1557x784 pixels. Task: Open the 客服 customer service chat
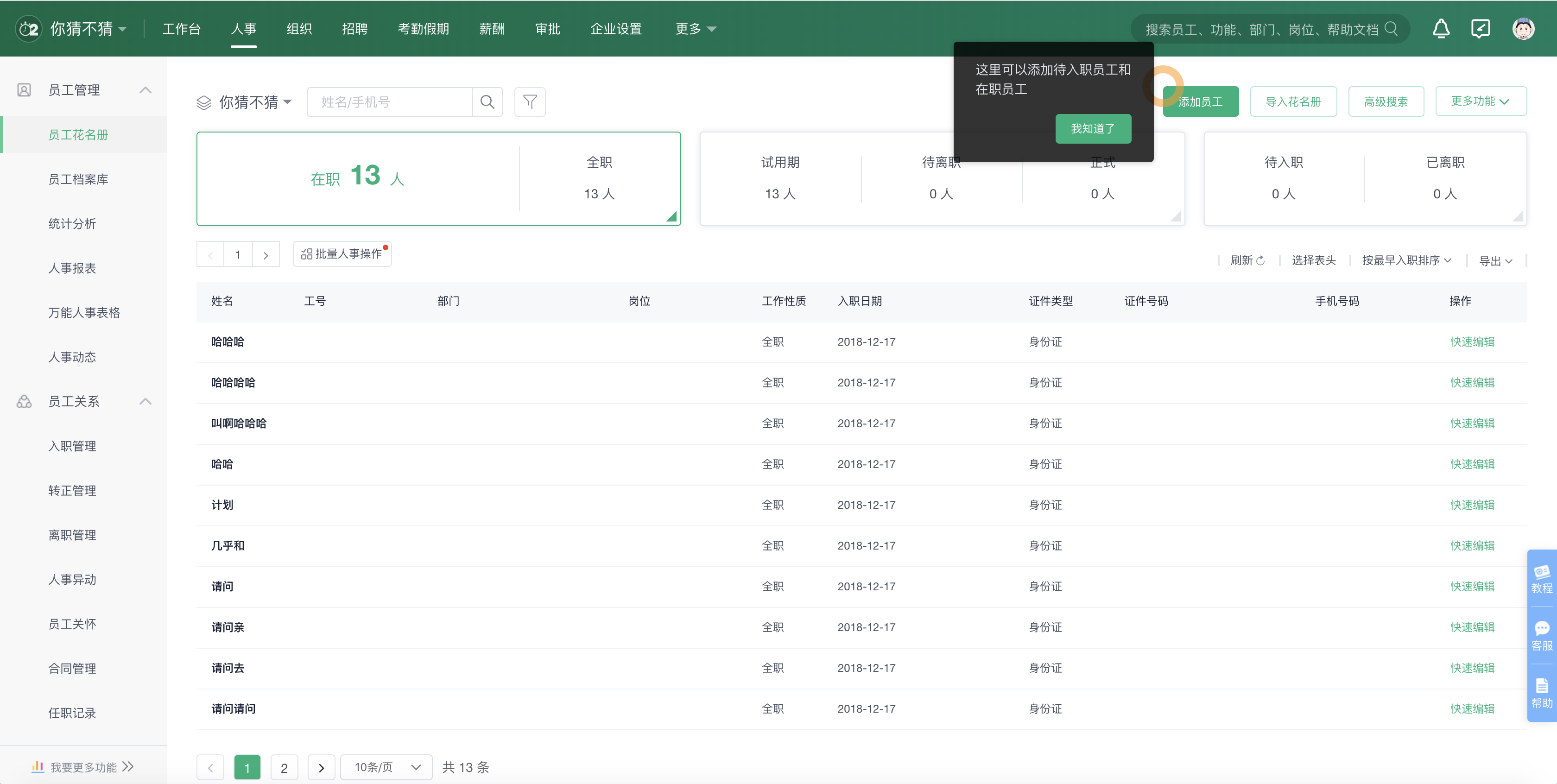(1541, 636)
